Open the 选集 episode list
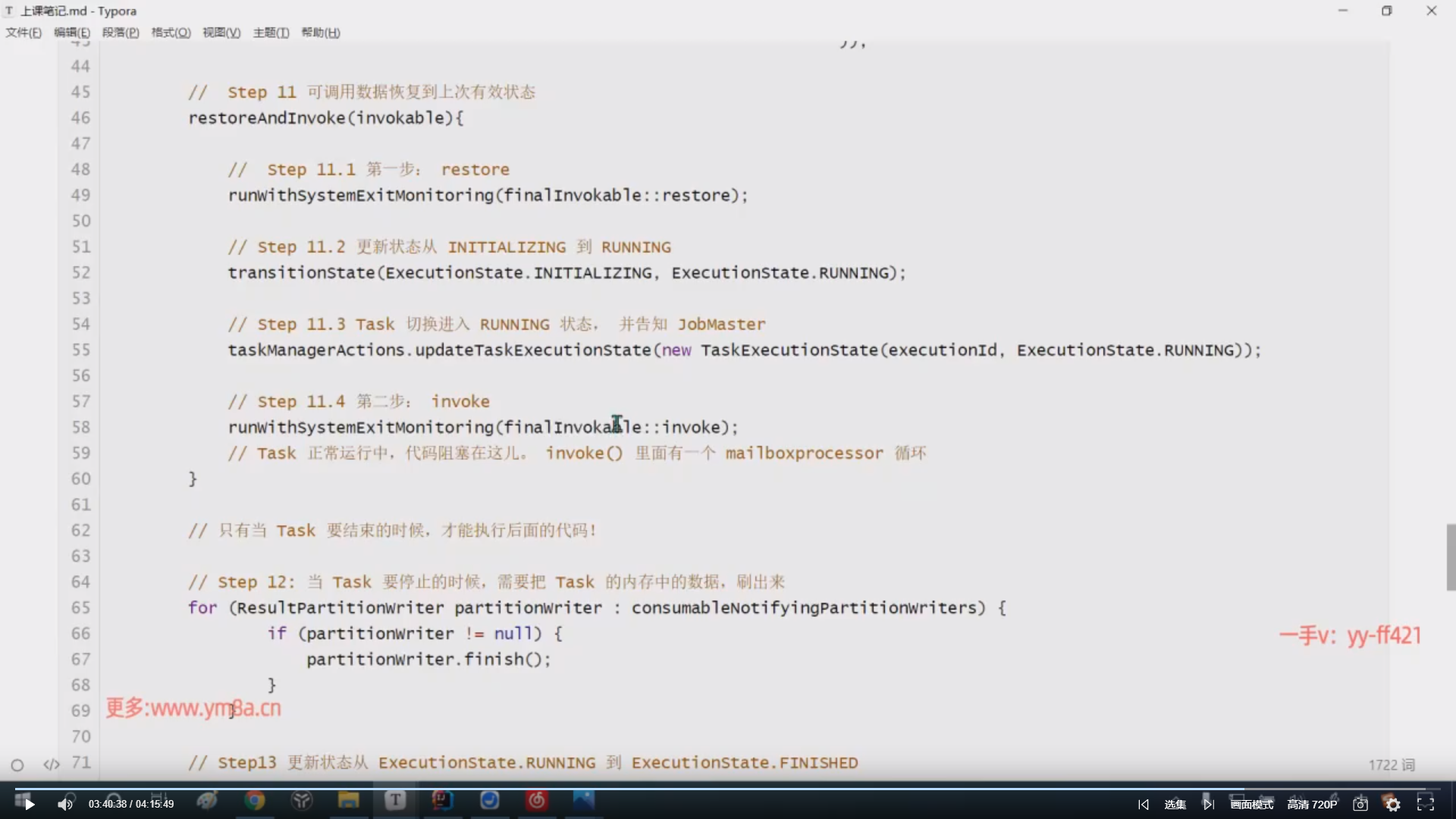1456x819 pixels. [x=1175, y=804]
